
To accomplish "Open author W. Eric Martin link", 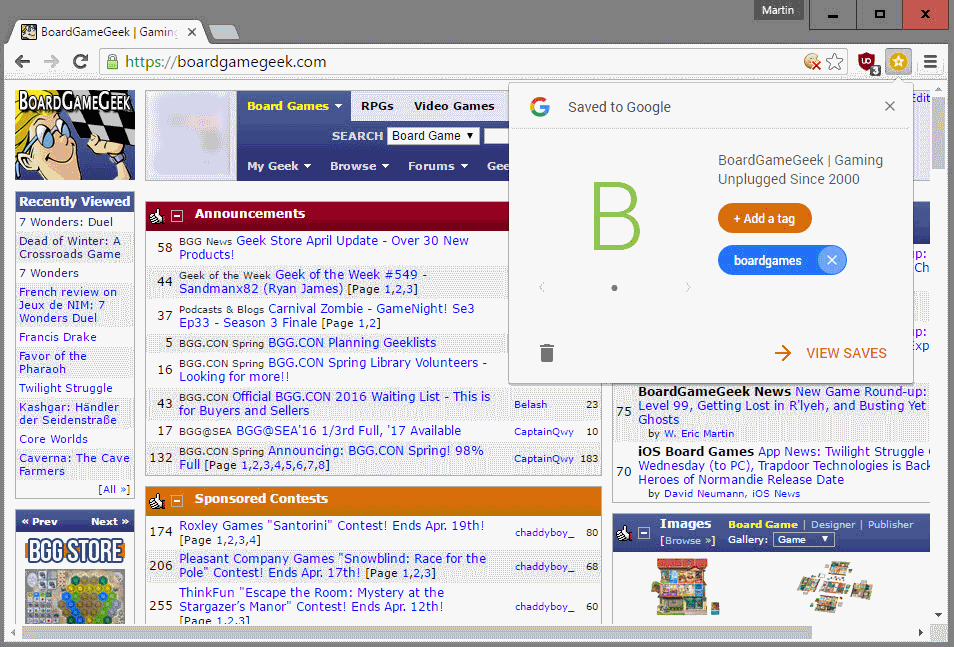I will (x=698, y=433).
